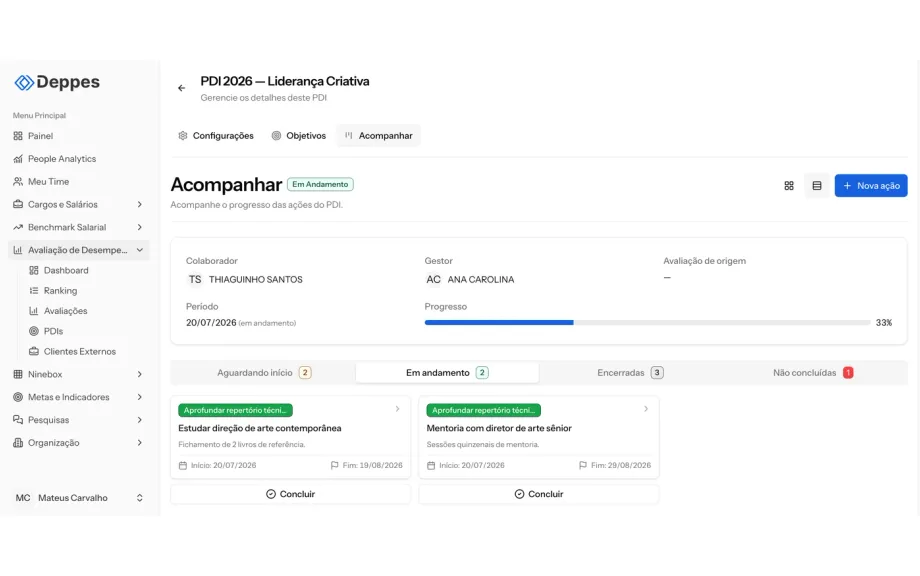Click the Em Andamento status badge
This screenshot has height=576, width=920.
click(320, 185)
